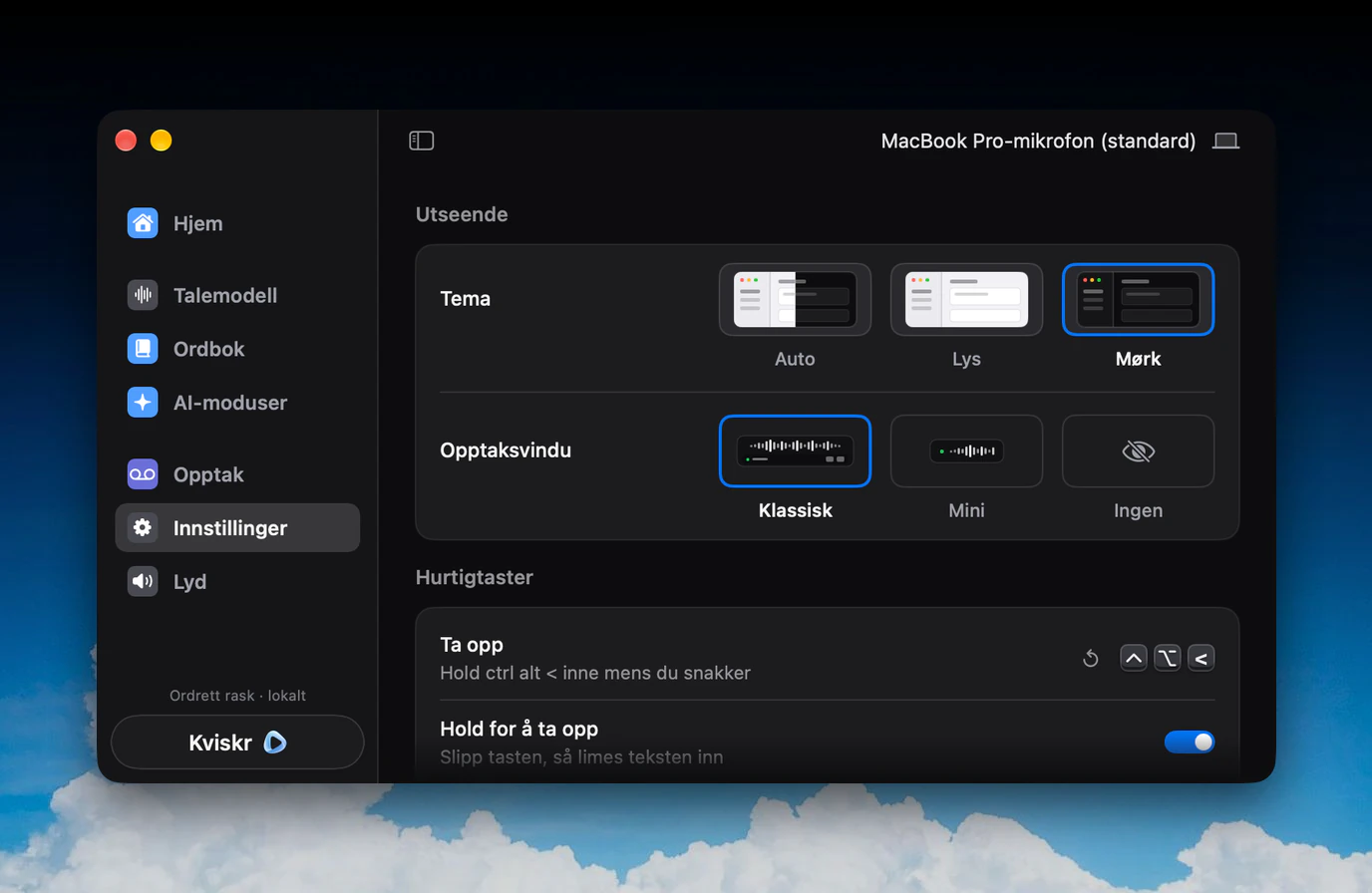Select the Mørk theme thumbnail

(1138, 300)
